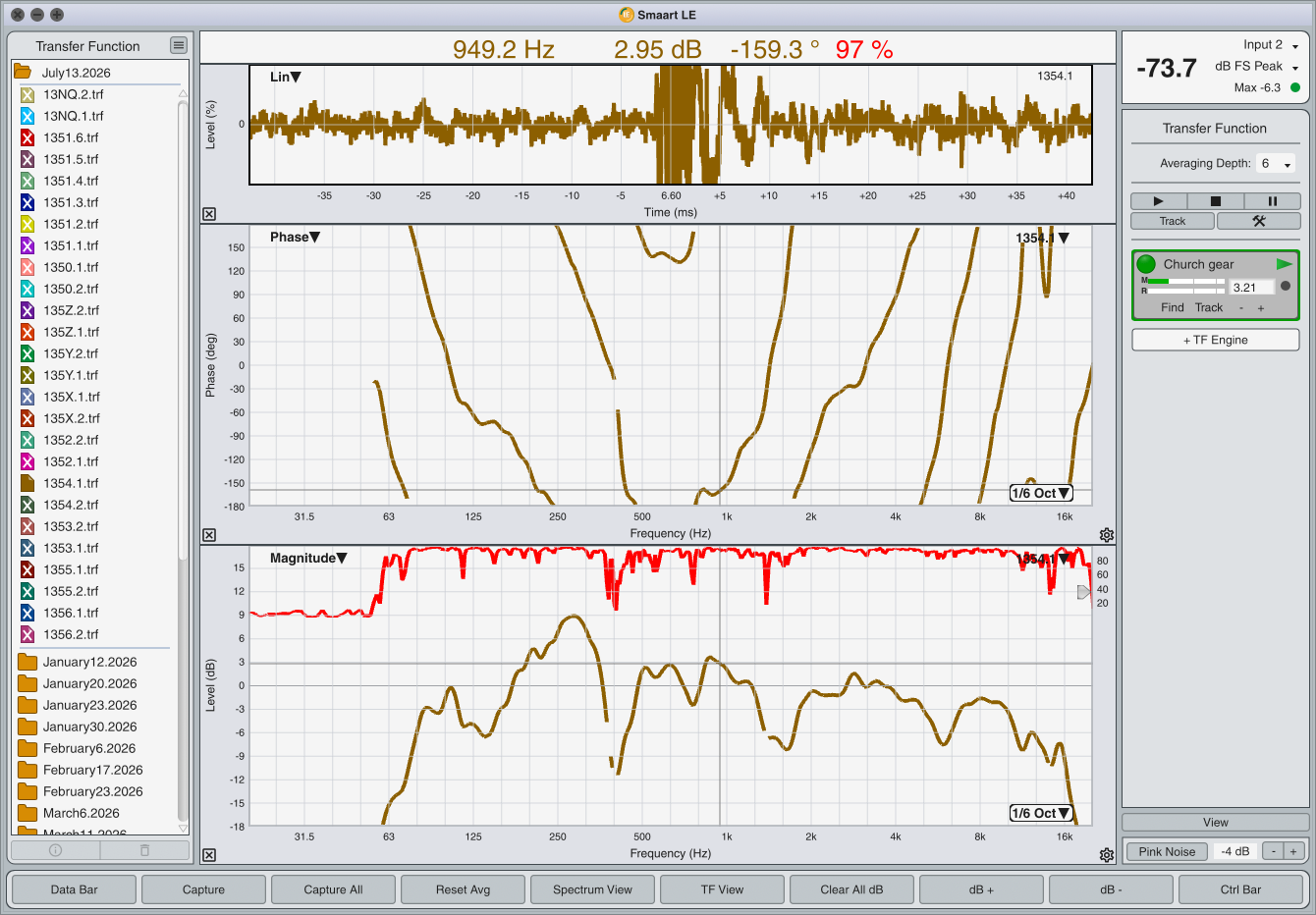Image resolution: width=1316 pixels, height=915 pixels.
Task: Open the January12.2026 folder
Action: point(89,662)
